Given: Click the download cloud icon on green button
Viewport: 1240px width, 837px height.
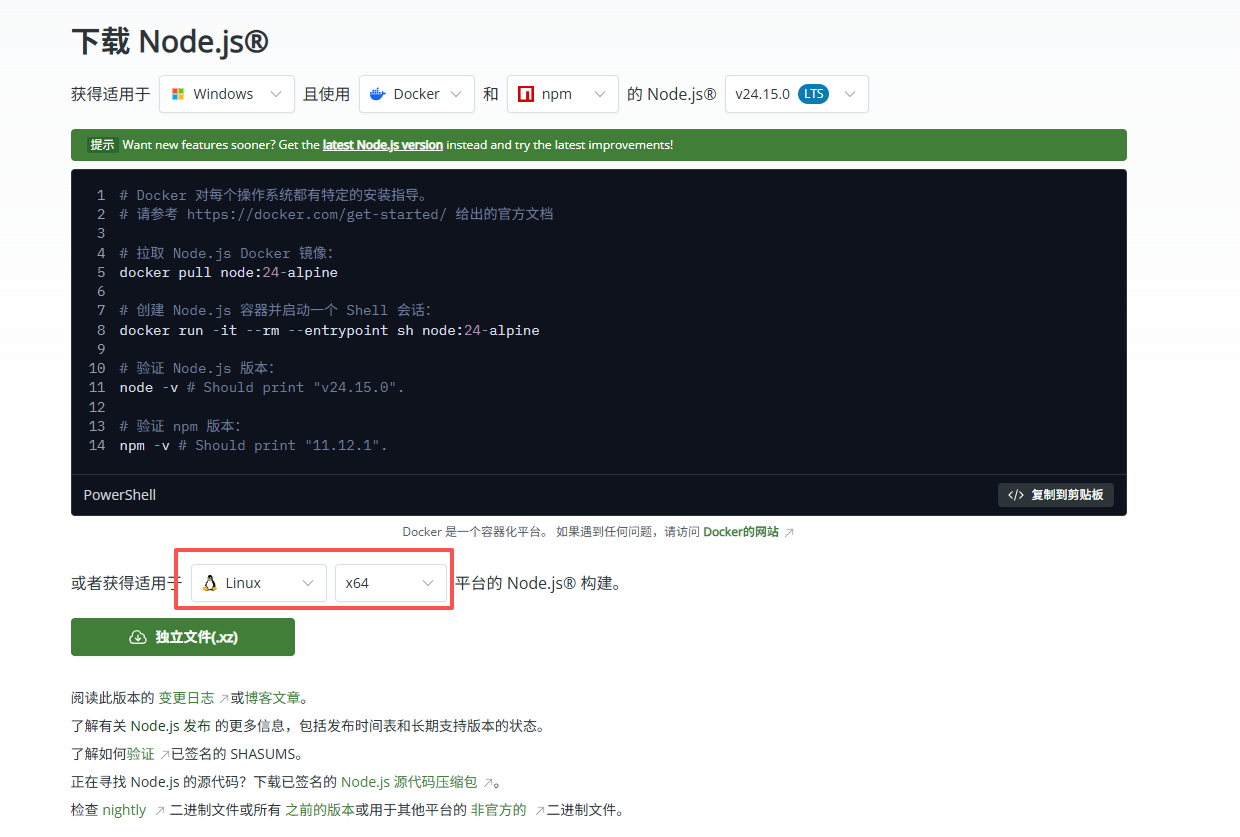Looking at the screenshot, I should pyautogui.click(x=138, y=637).
